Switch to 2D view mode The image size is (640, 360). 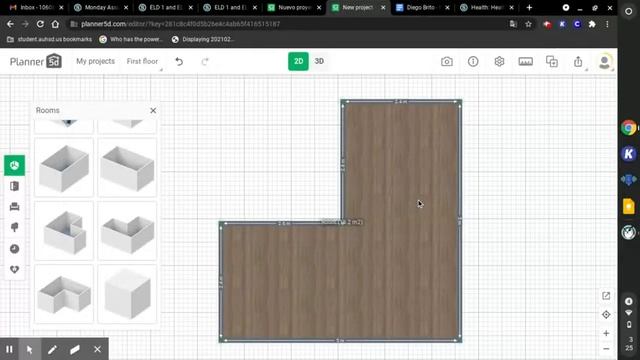pyautogui.click(x=298, y=61)
